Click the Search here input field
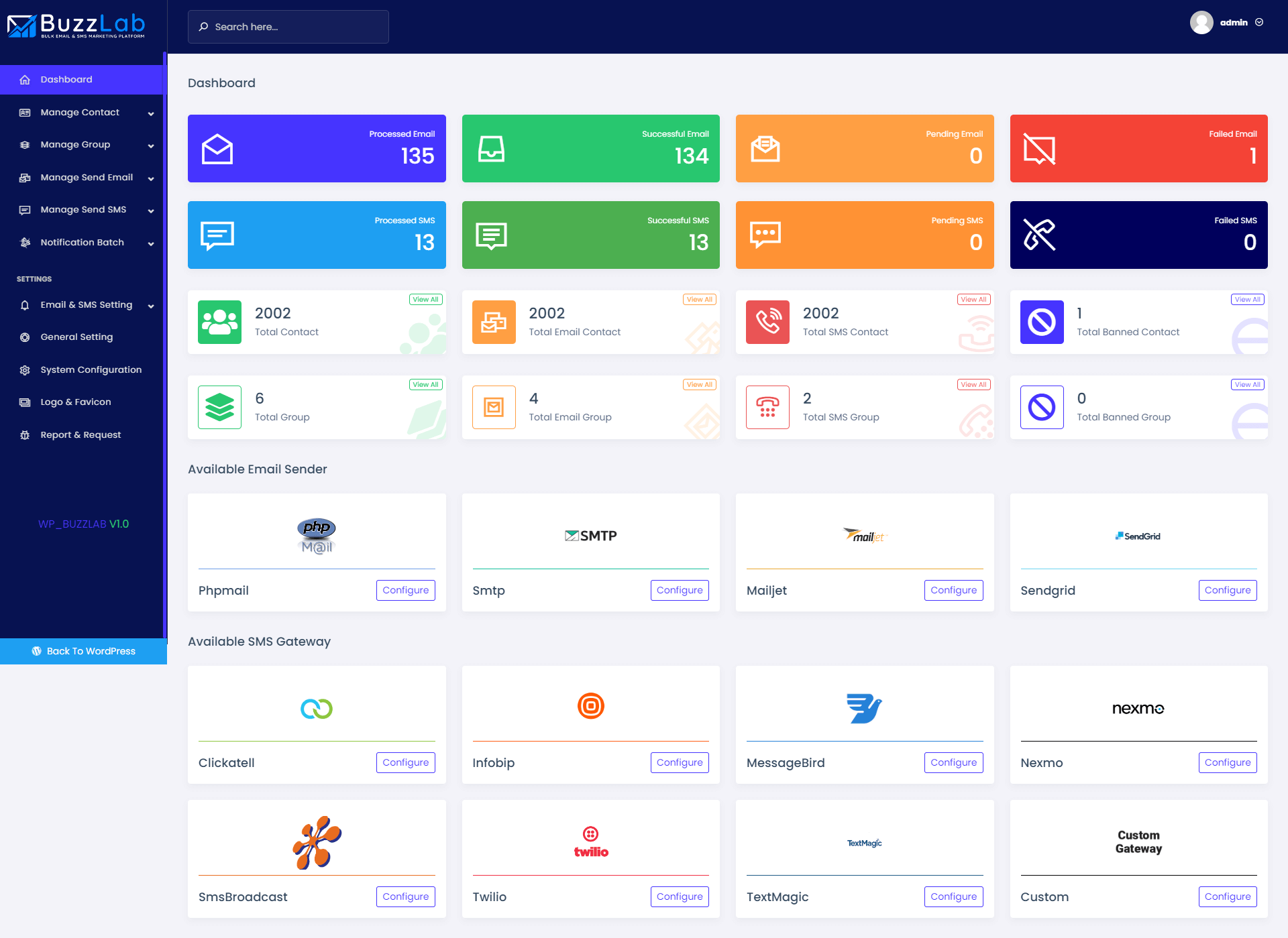1288x938 pixels. [x=288, y=27]
